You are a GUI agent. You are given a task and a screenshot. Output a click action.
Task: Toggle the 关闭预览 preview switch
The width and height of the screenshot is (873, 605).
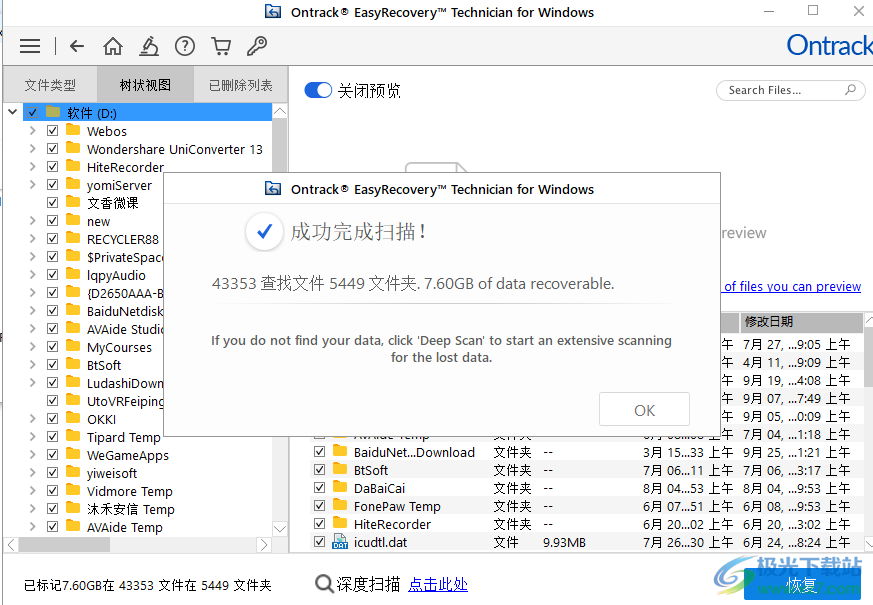tap(318, 90)
